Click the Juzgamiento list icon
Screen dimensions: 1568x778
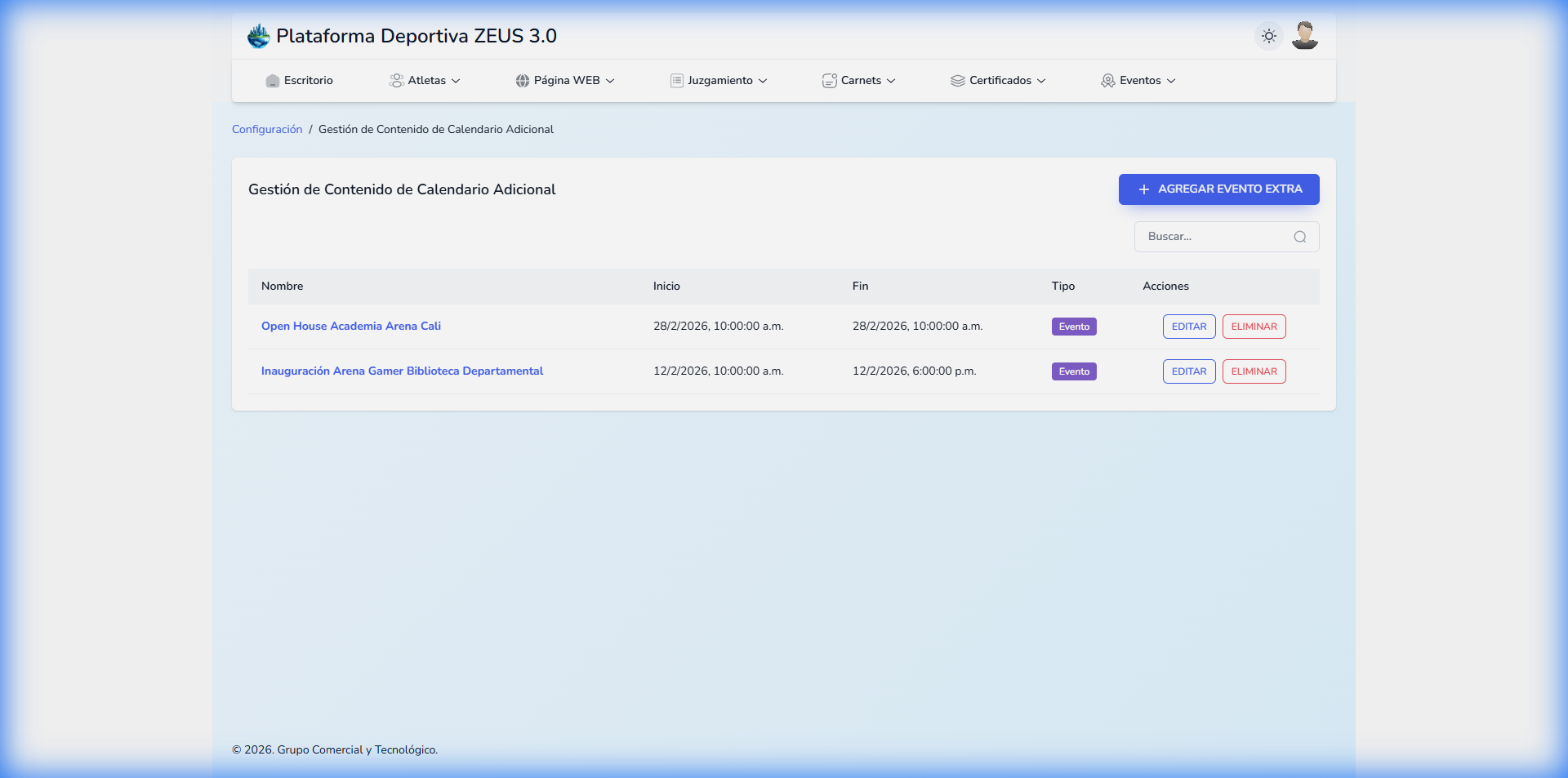point(675,80)
